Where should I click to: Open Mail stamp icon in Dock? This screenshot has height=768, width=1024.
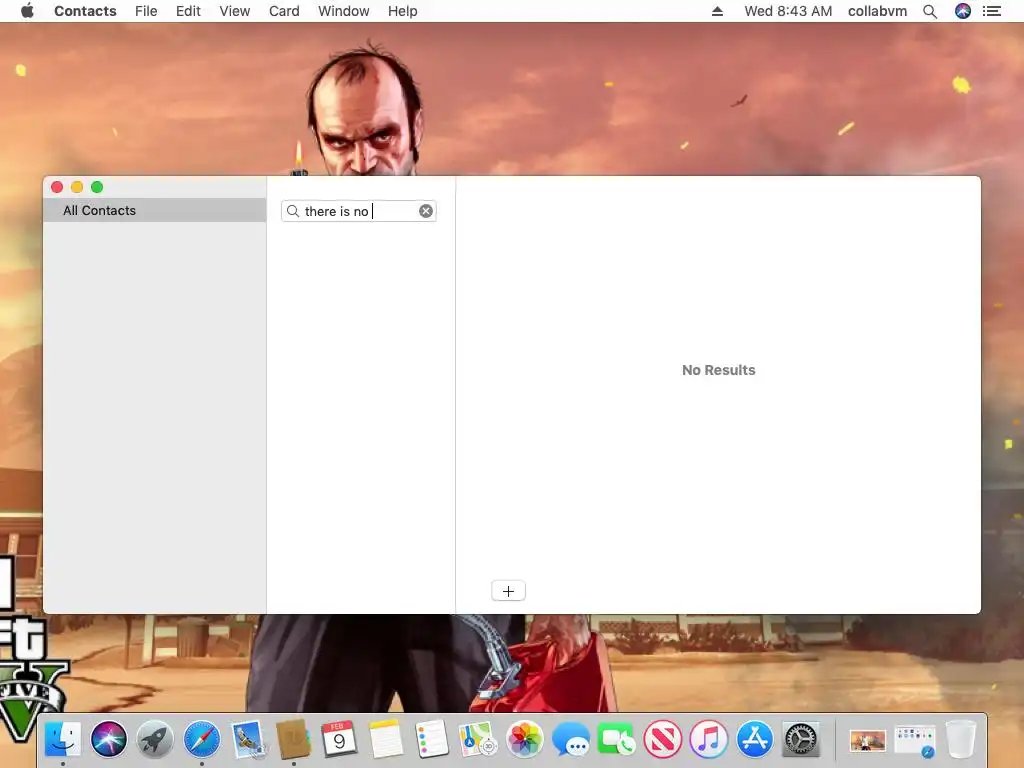[248, 739]
